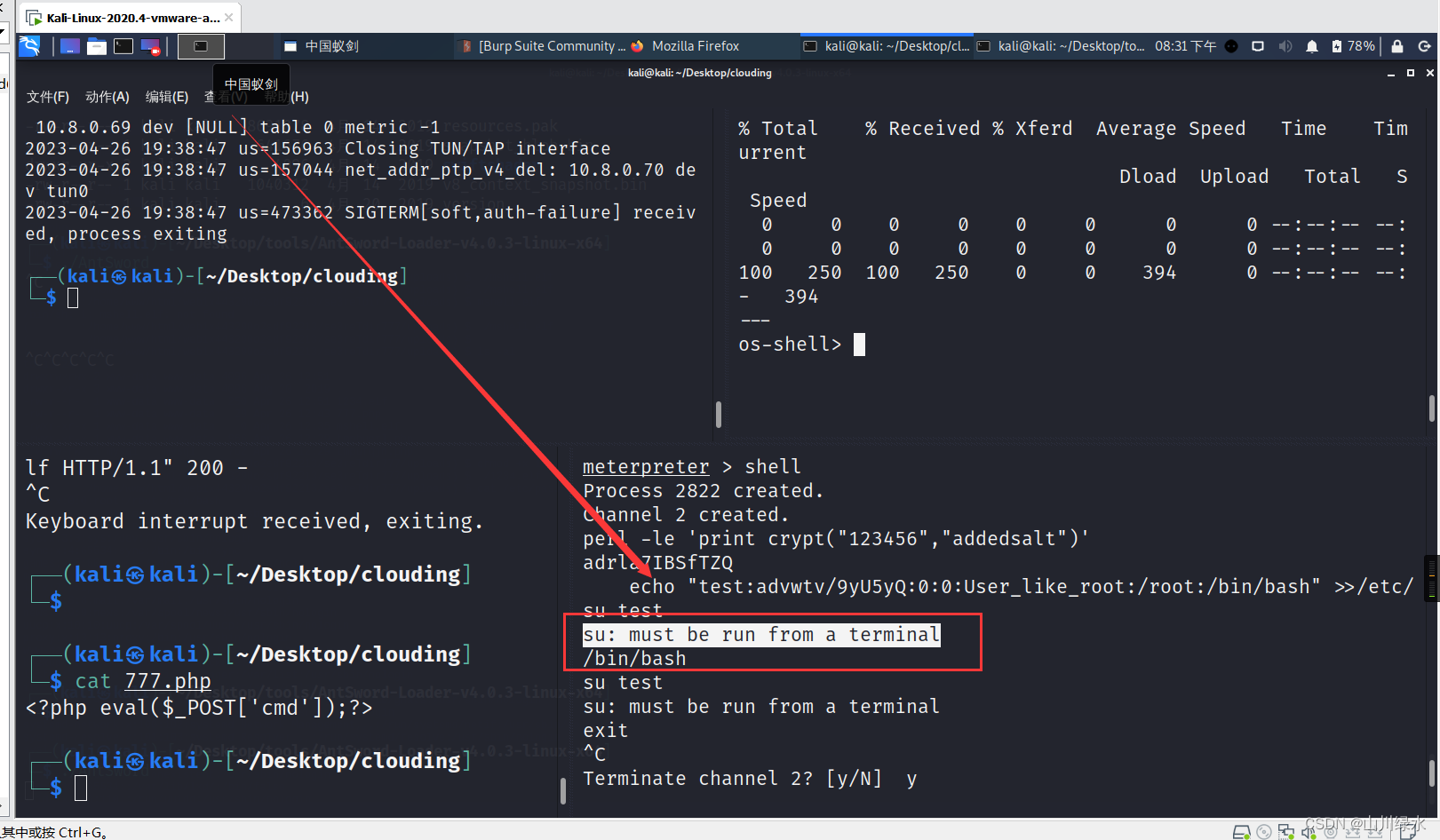This screenshot has height=840, width=1440.
Task: Launch terminal emulator from panel launcher
Action: pos(123,46)
